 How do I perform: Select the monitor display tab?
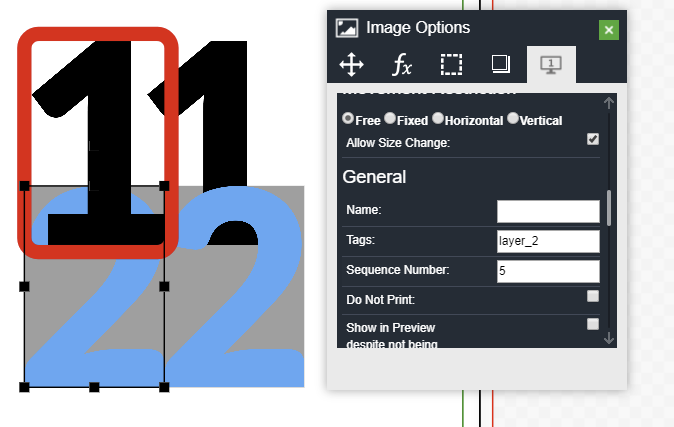551,65
